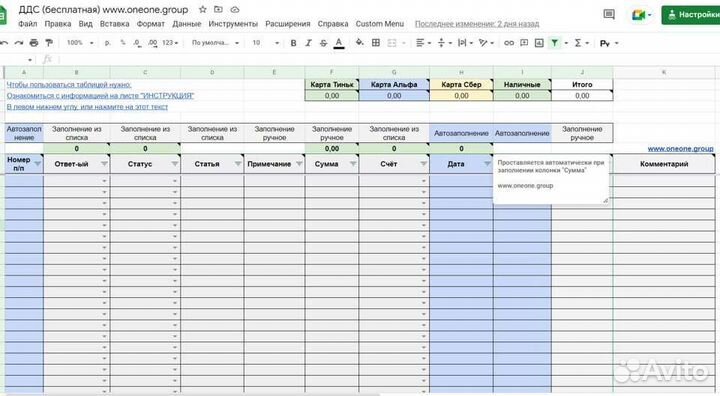Open the name box dropdown arrow
The image size is (720, 396).
coord(30,60)
